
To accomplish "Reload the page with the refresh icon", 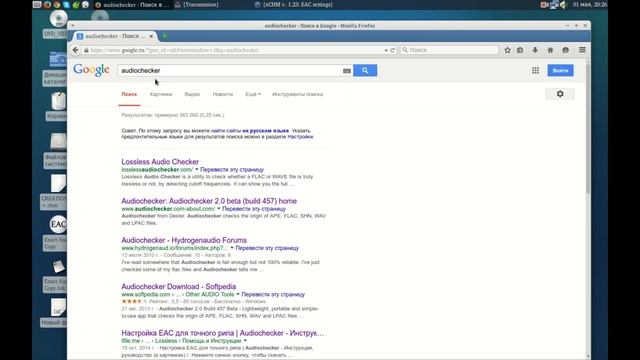I will pos(393,50).
